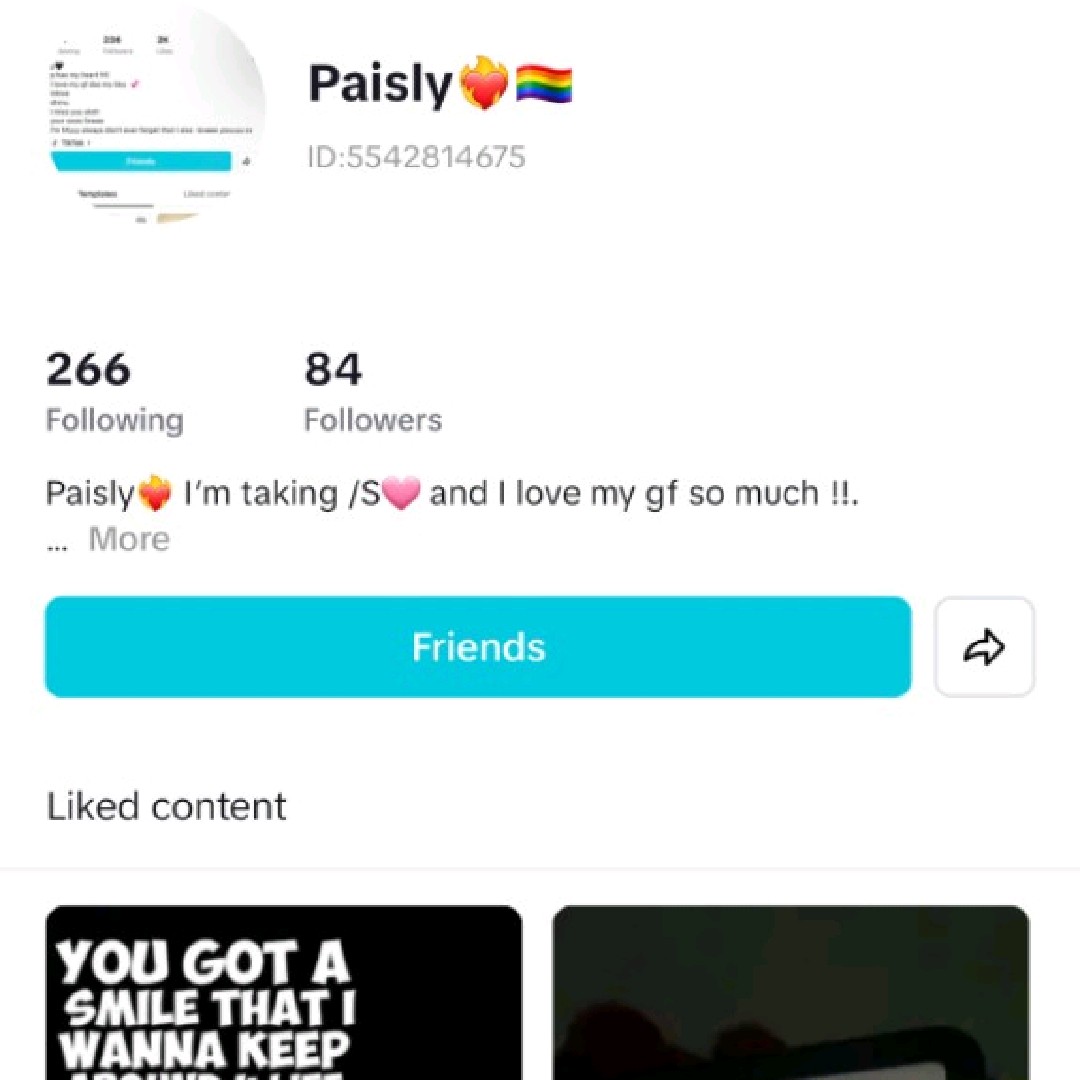Screen dimensions: 1080x1080
Task: Open Paisly's round profile picture
Action: (x=157, y=117)
